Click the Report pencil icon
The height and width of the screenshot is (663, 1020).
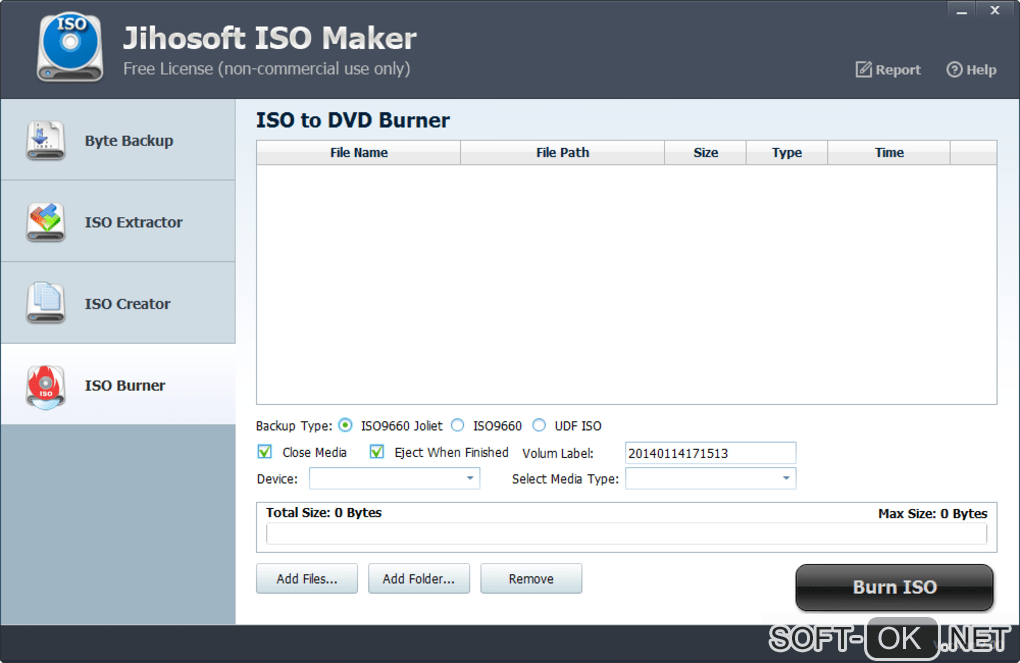click(863, 70)
